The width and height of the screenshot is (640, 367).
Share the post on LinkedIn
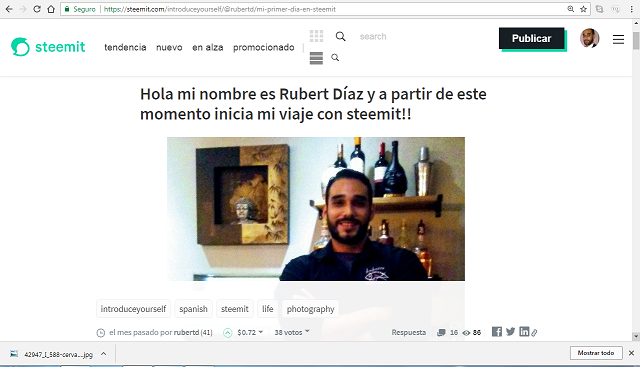coord(524,331)
